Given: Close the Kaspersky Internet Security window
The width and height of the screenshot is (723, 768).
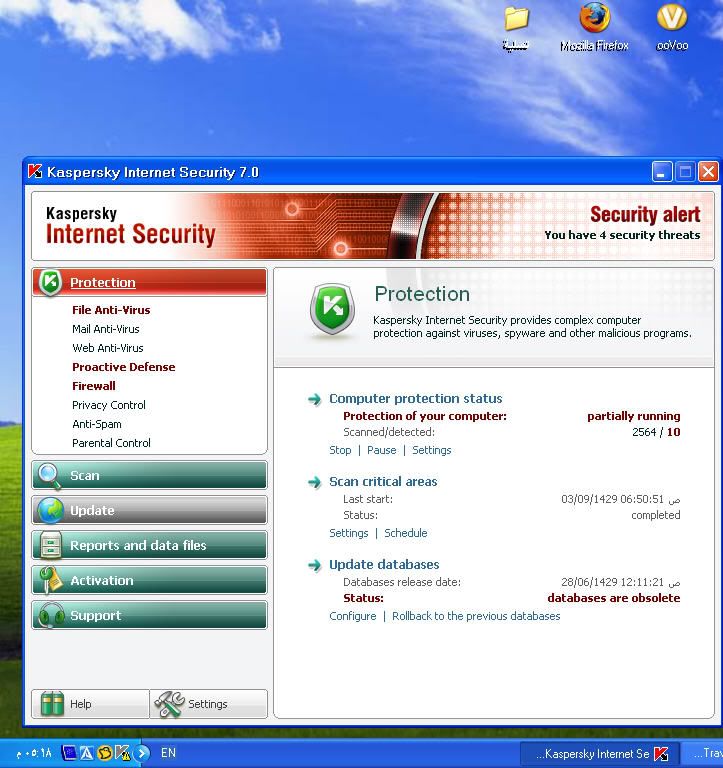Looking at the screenshot, I should 708,172.
